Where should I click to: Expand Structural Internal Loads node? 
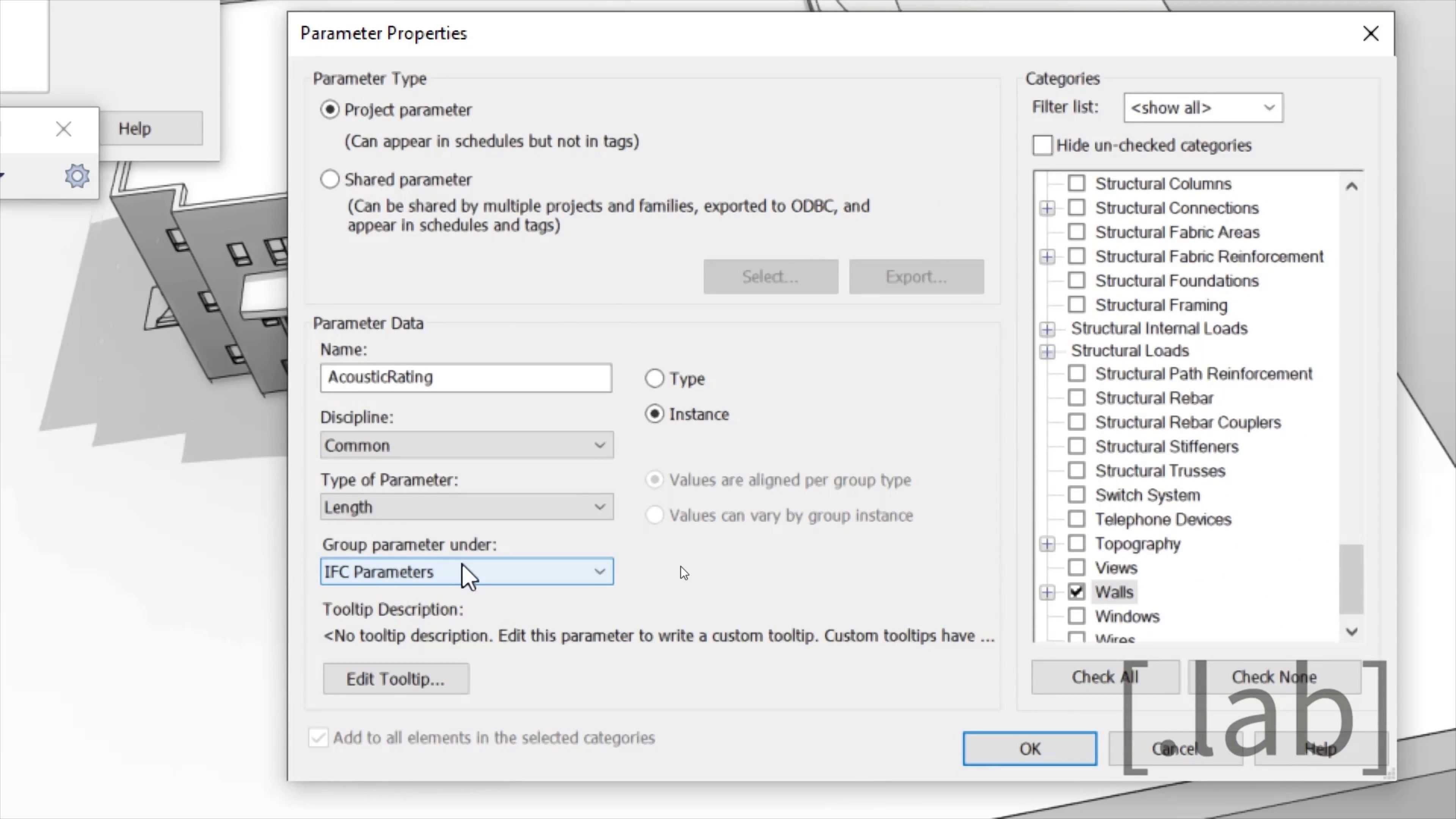(1047, 329)
